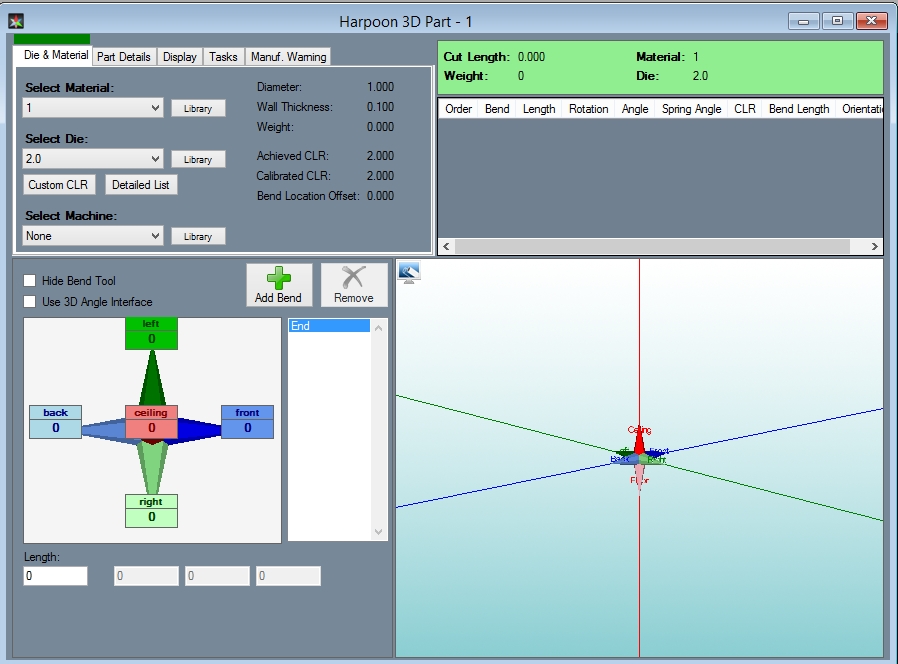Screen dimensions: 898x664
Task: Select the front direction bend box
Action: (x=247, y=422)
